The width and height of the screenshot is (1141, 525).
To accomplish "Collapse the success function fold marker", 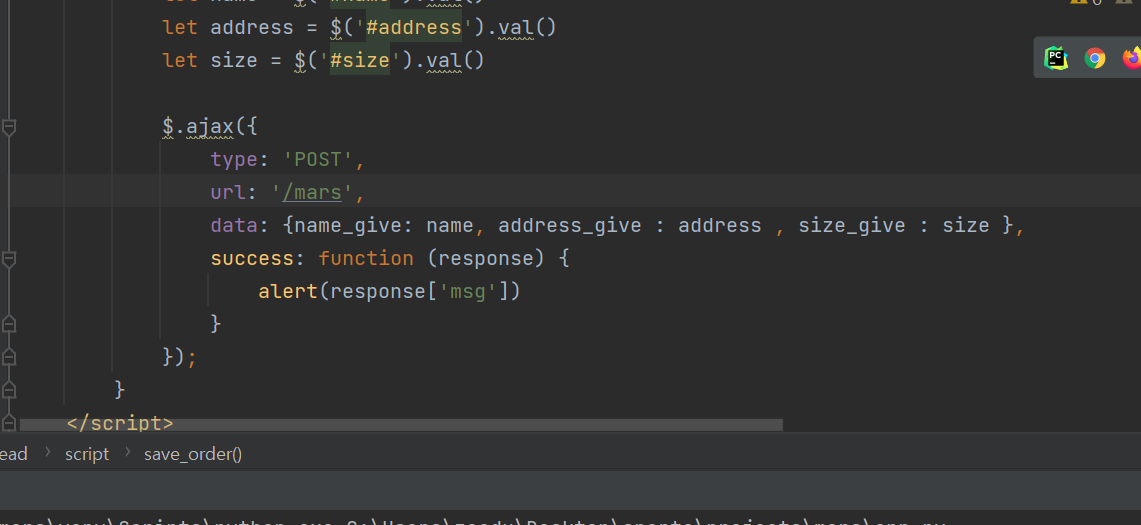I will coord(9,258).
